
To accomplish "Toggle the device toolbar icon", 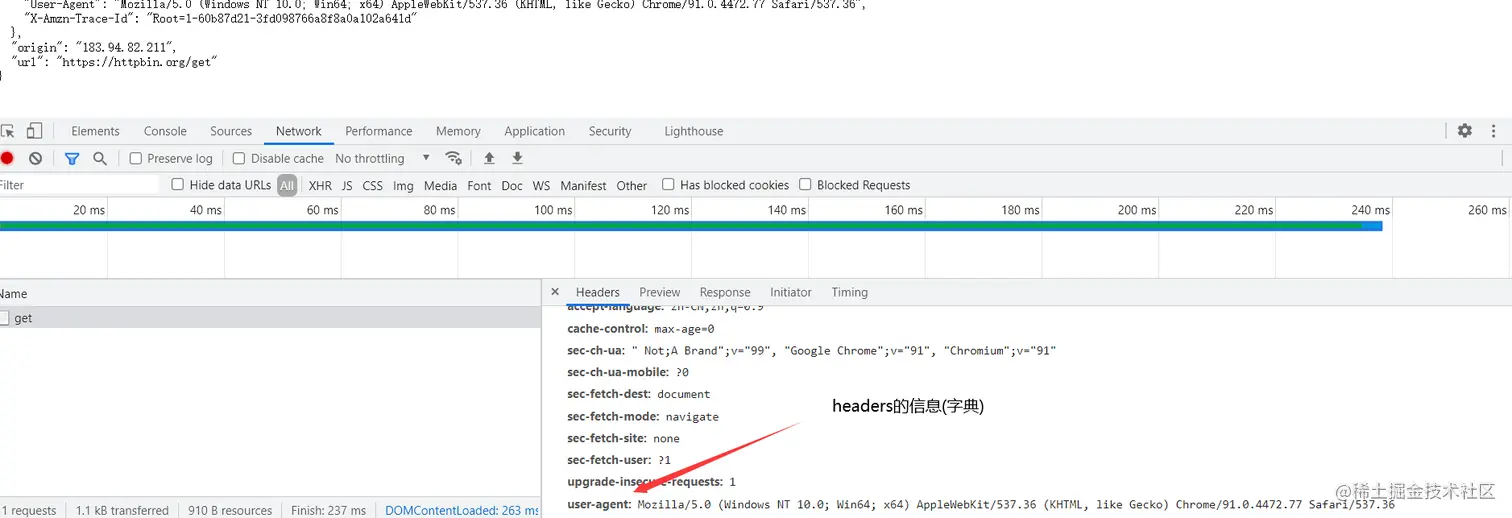I will click(34, 131).
